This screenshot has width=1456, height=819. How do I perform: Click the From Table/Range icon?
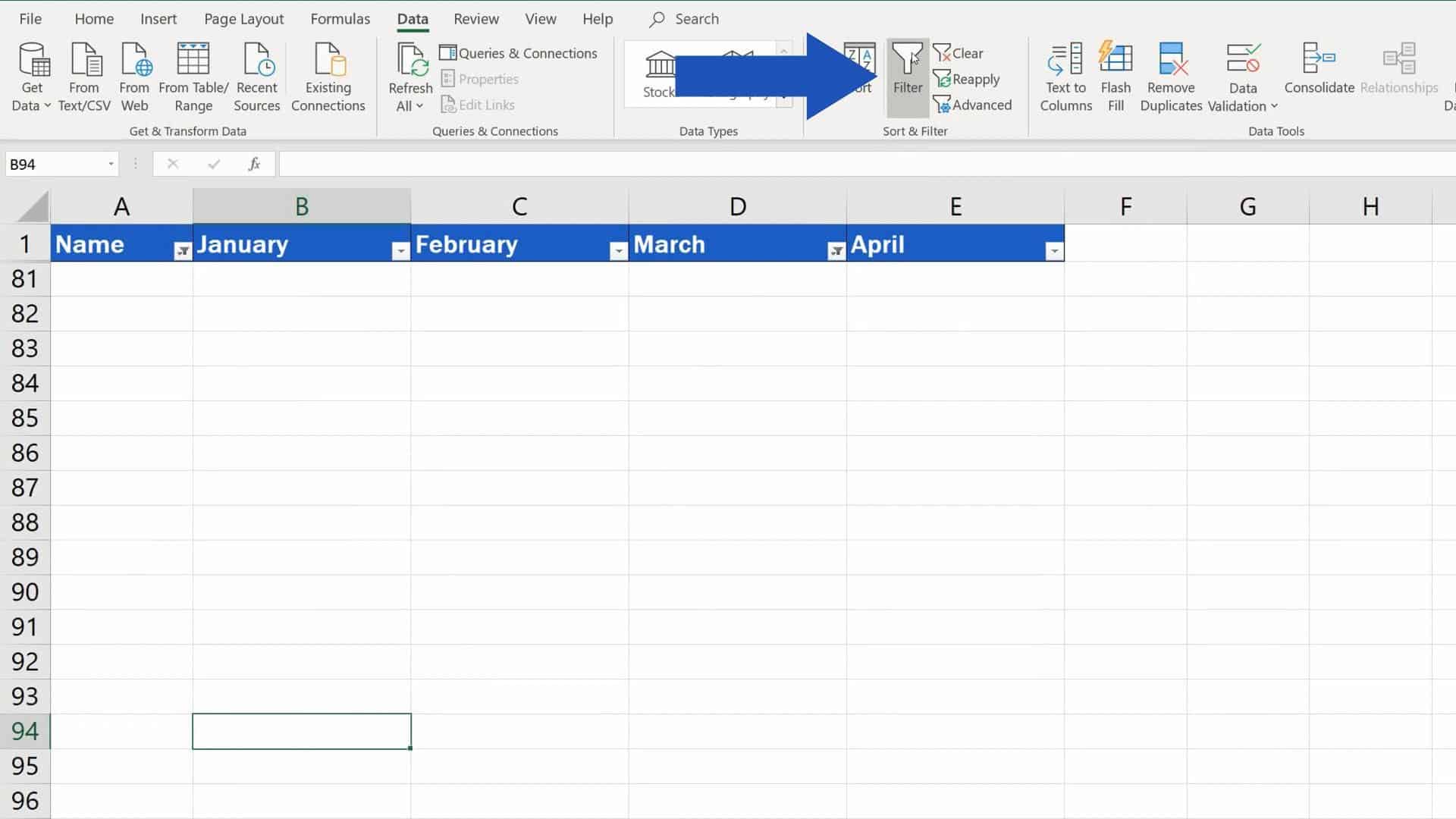click(x=193, y=76)
